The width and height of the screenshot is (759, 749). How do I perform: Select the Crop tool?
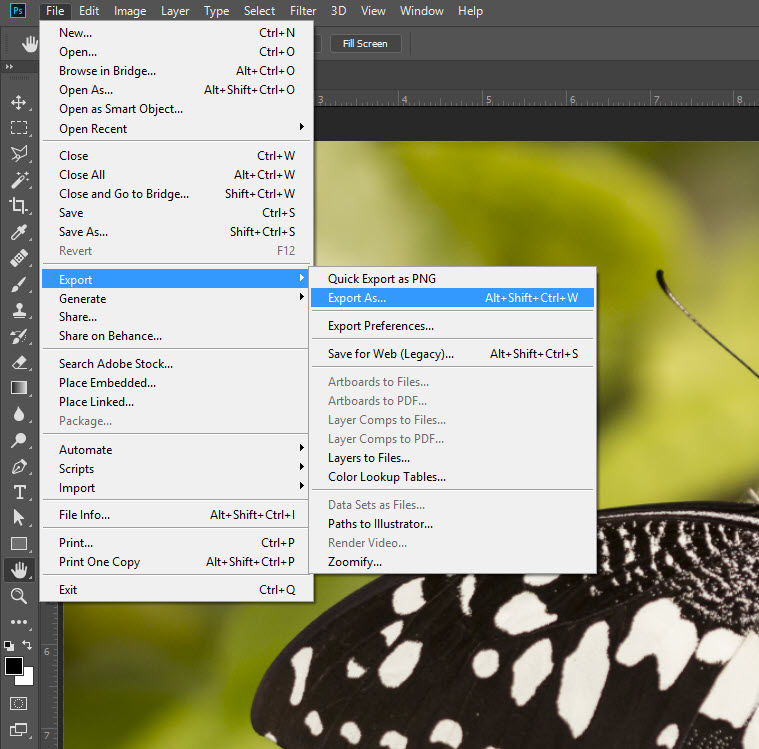pos(18,206)
